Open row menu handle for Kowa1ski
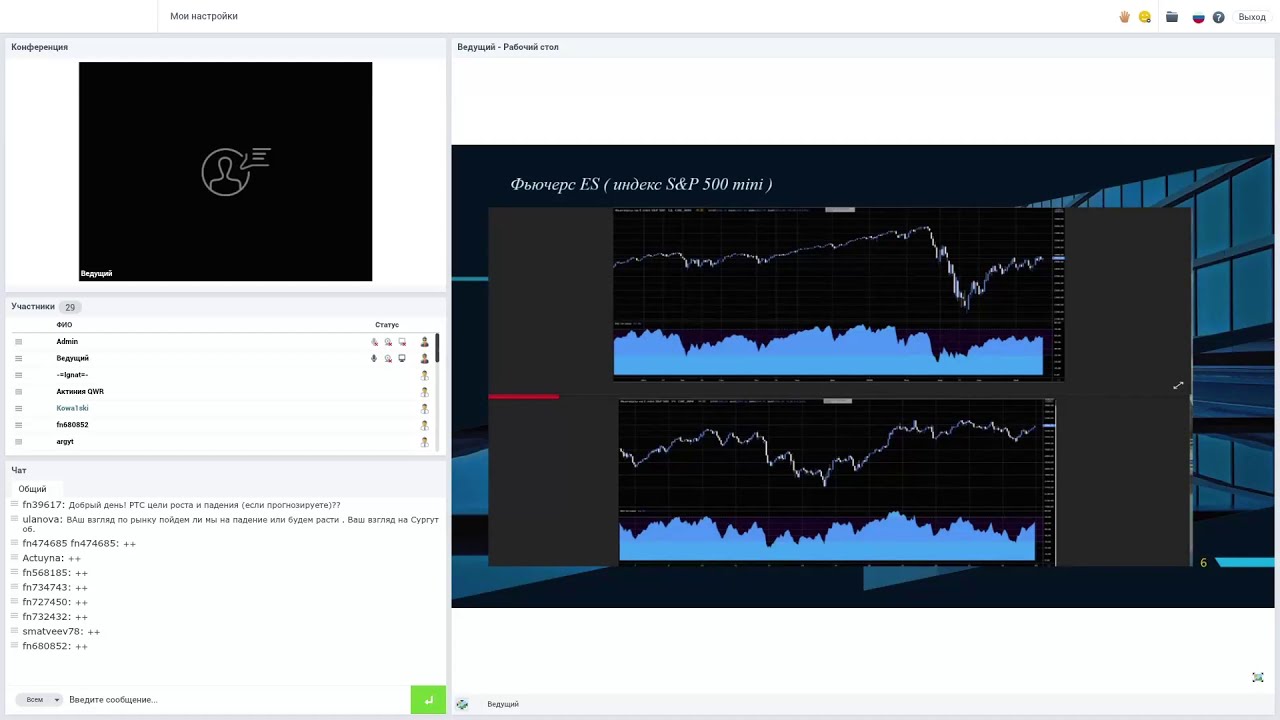Screen dimensions: 1280x720 (x=18, y=408)
